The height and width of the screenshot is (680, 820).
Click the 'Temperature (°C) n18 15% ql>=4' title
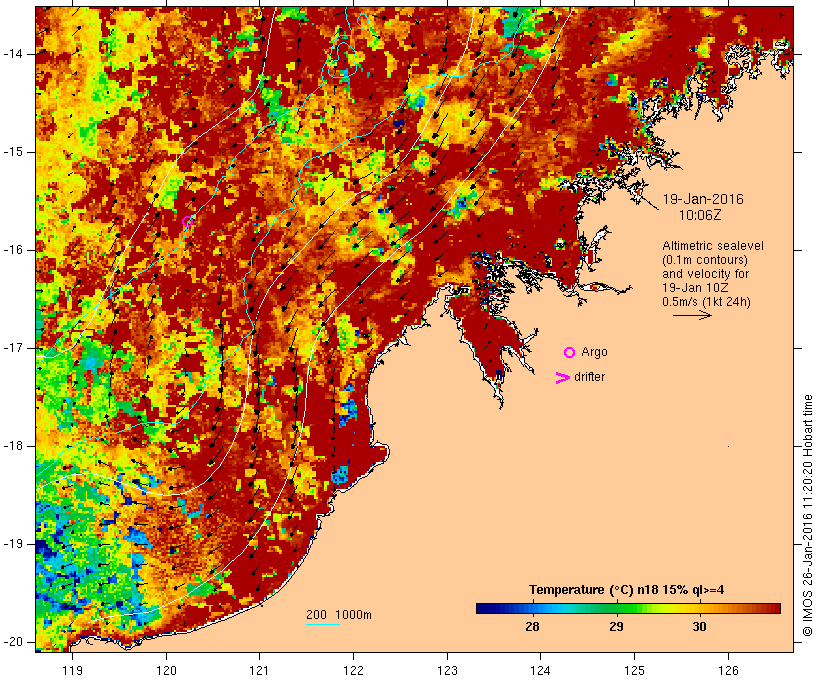(x=627, y=590)
